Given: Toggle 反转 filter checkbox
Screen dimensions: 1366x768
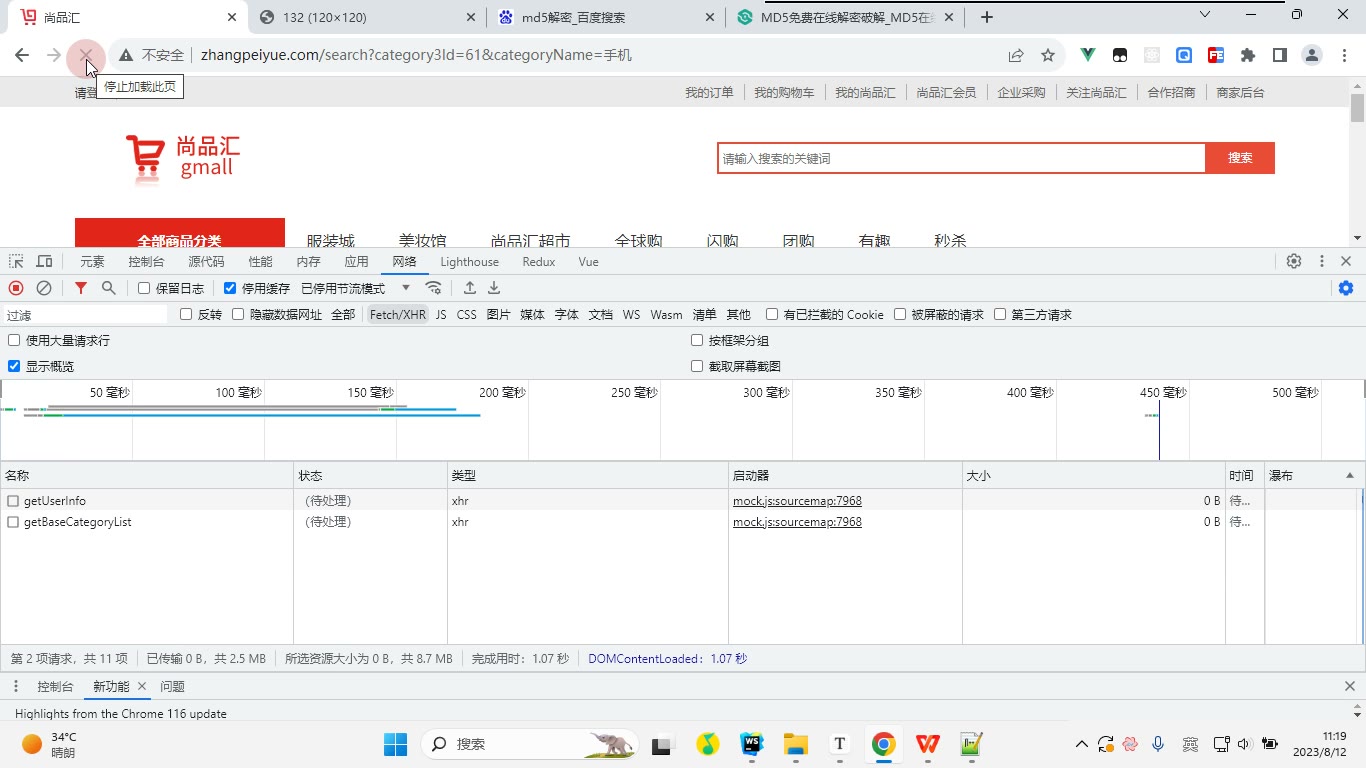Looking at the screenshot, I should click(x=186, y=315).
